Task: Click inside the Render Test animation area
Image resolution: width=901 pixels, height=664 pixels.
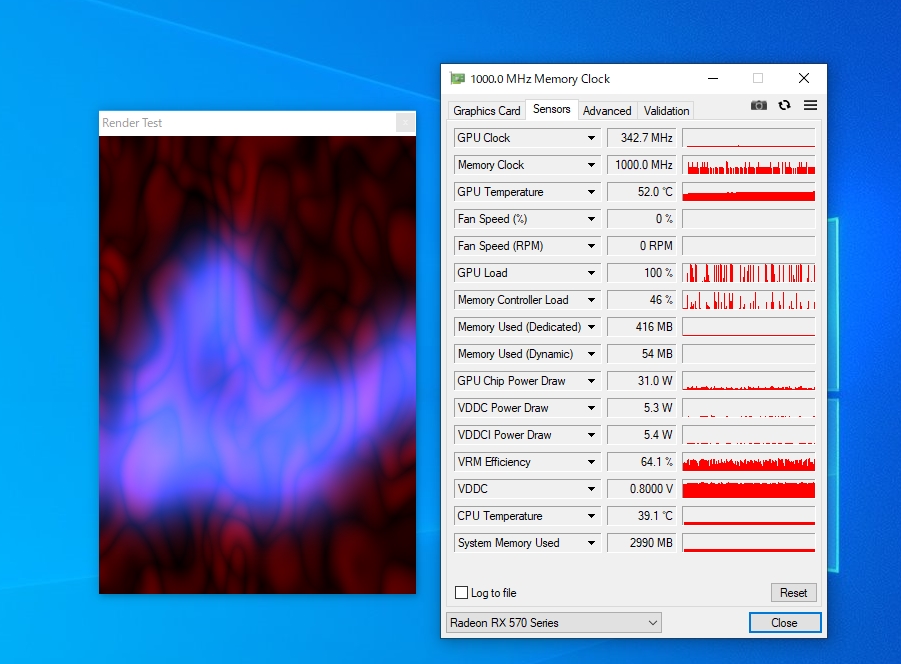Action: [x=257, y=365]
